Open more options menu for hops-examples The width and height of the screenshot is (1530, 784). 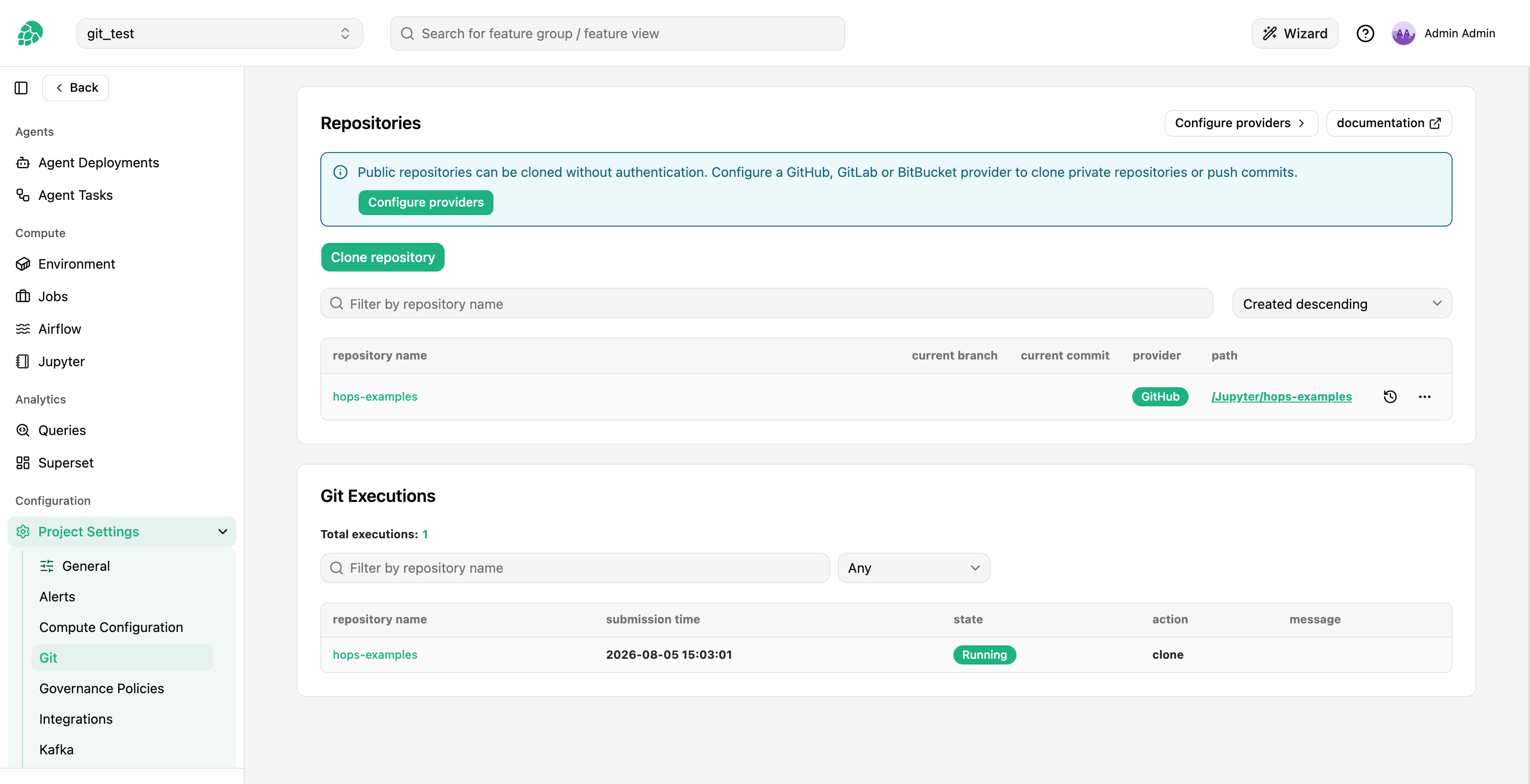[1424, 397]
